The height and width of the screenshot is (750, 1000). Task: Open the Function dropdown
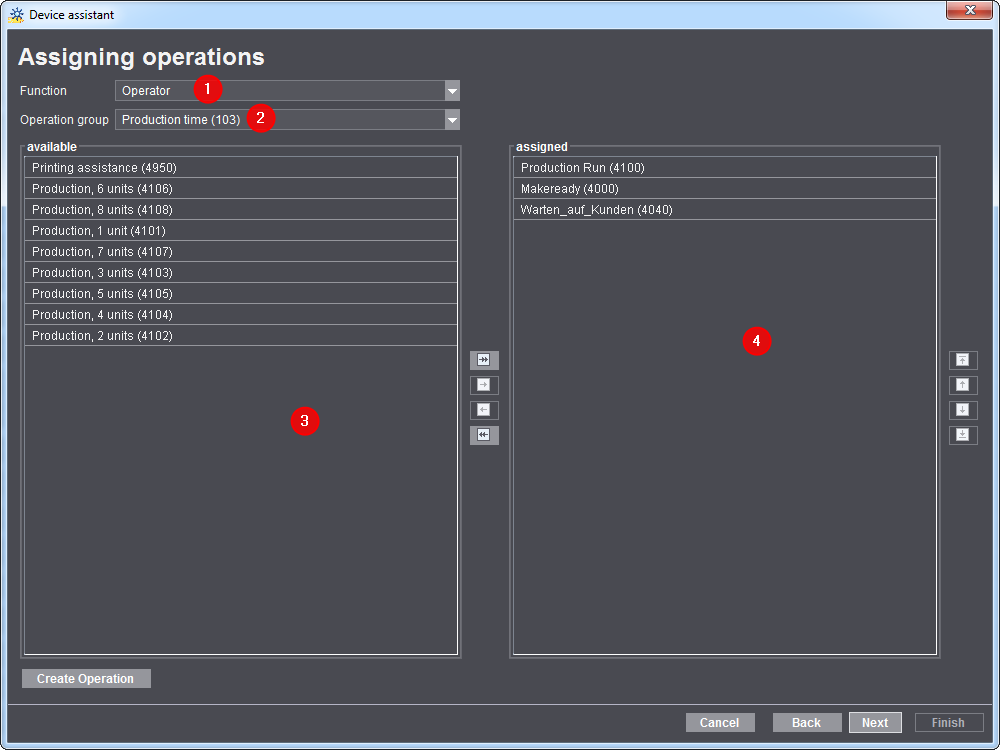click(x=452, y=91)
